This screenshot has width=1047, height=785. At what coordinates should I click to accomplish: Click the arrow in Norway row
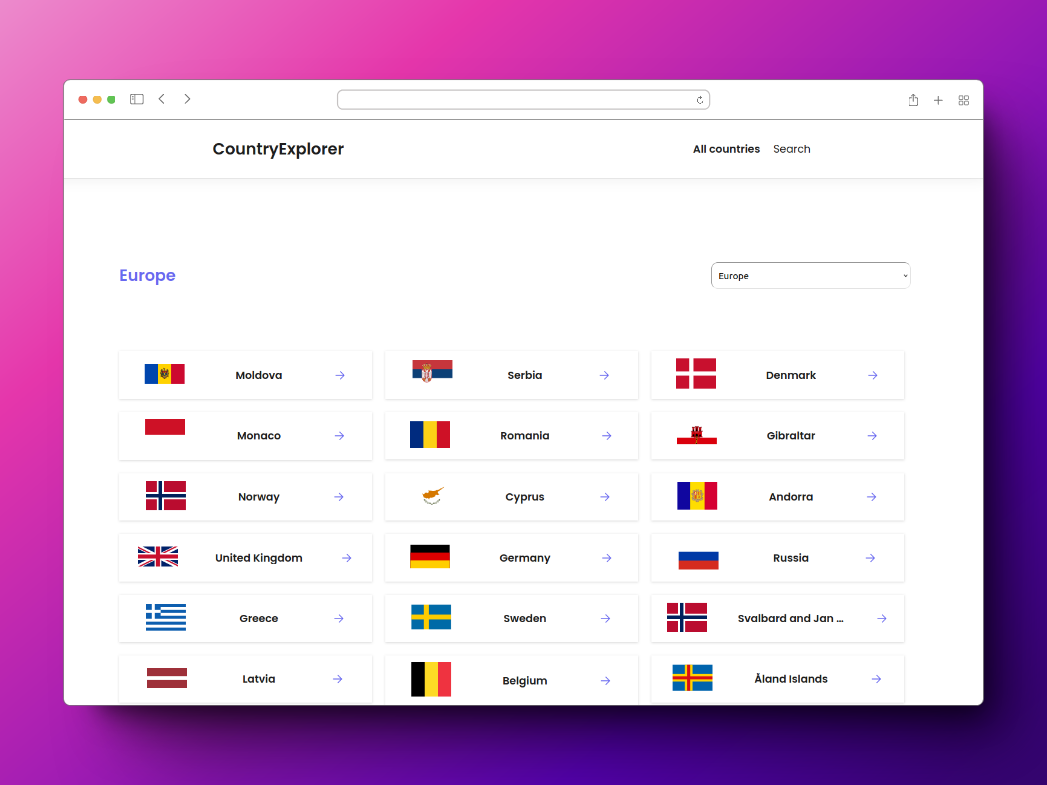tap(339, 497)
